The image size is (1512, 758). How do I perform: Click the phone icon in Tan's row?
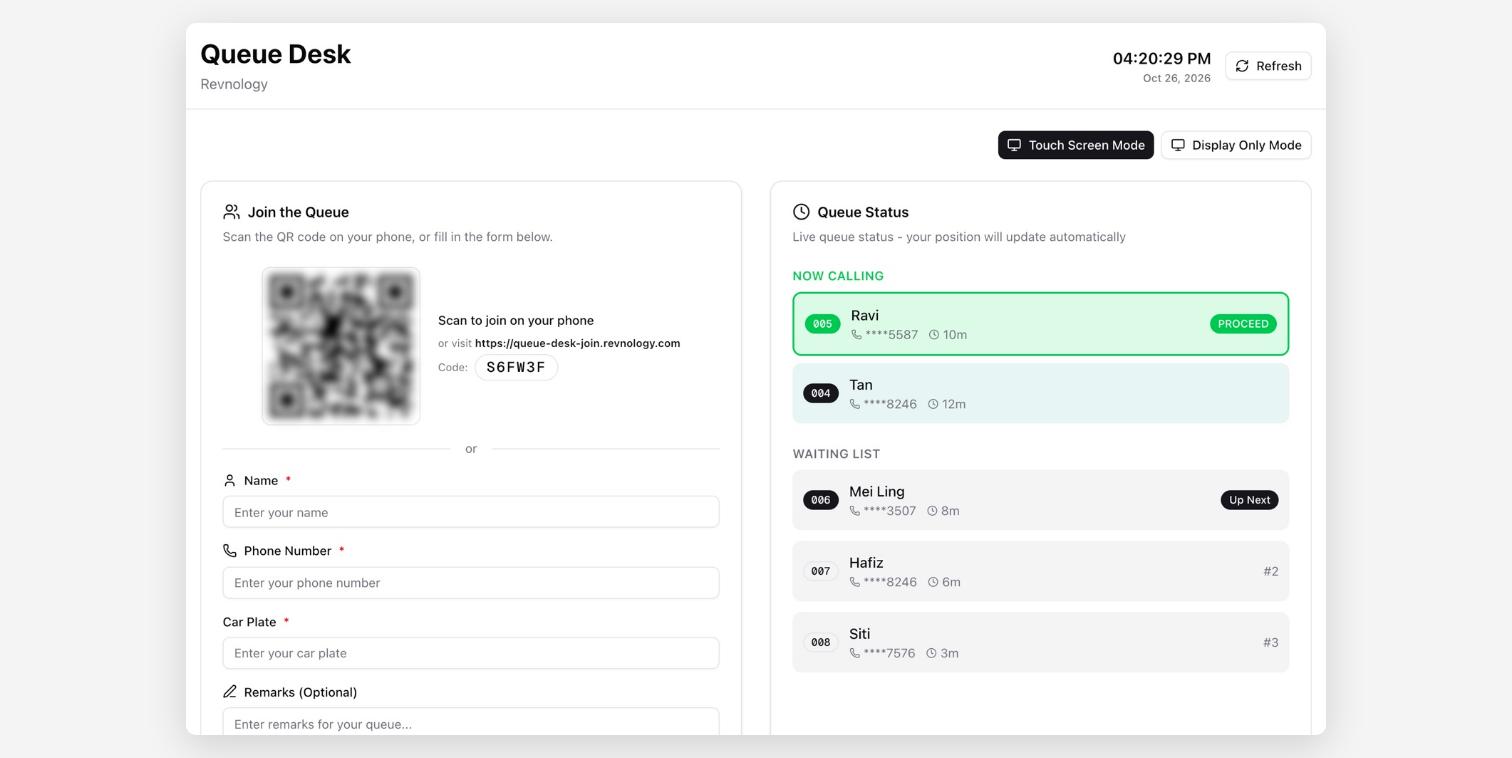tap(855, 404)
